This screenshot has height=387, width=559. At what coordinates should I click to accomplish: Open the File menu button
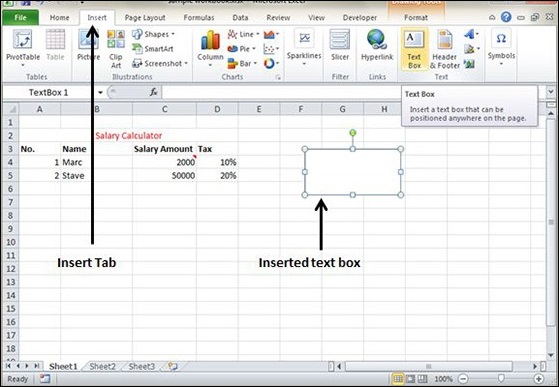coord(20,17)
